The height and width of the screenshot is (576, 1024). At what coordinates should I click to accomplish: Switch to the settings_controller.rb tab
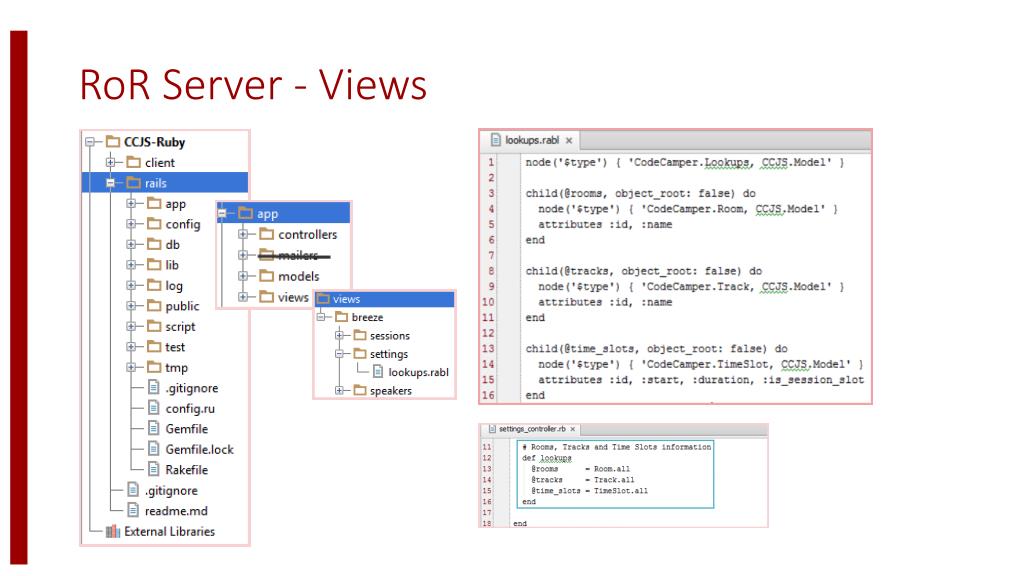(x=532, y=429)
